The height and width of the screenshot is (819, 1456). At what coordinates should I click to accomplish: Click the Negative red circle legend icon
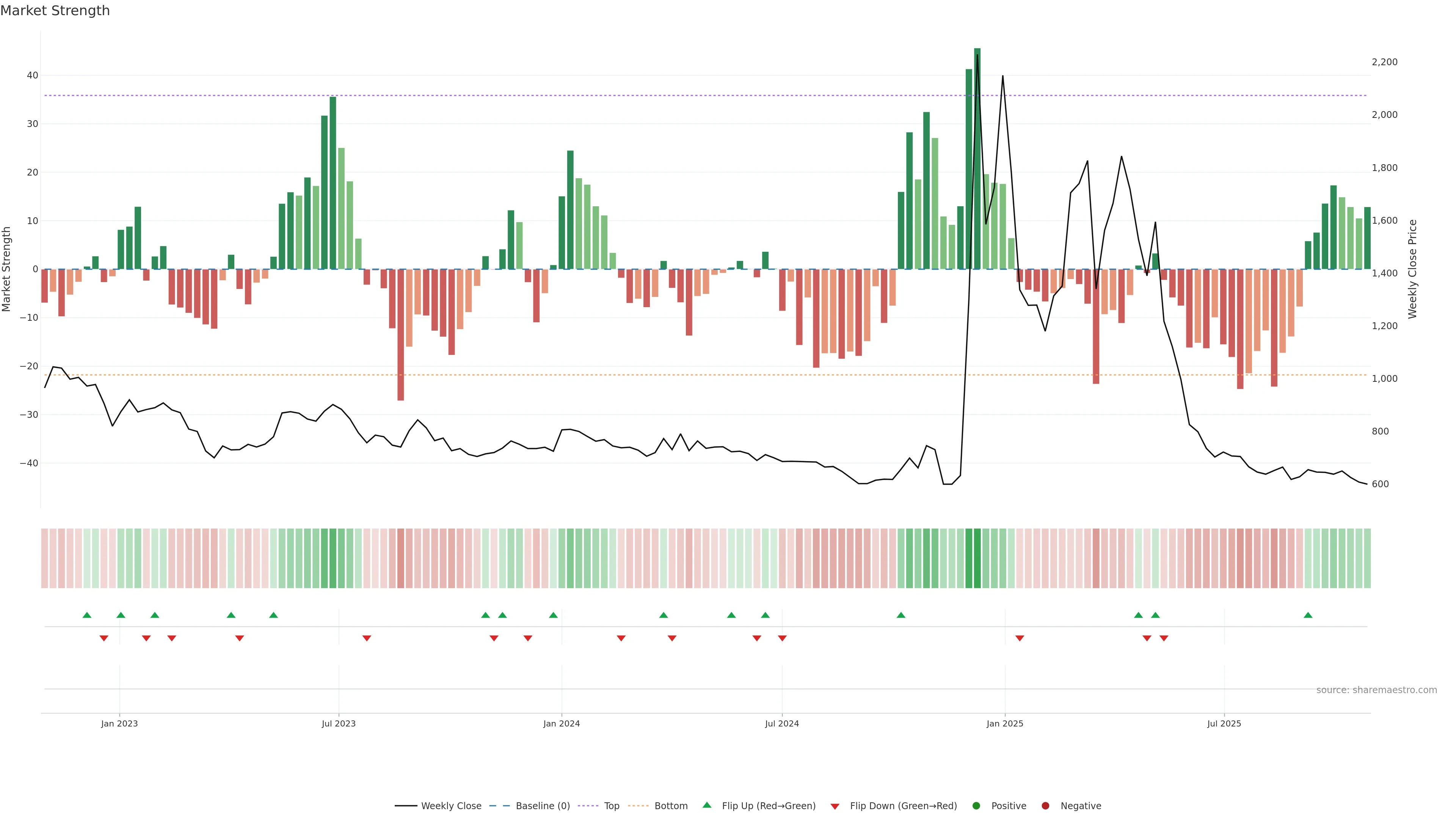[1046, 806]
